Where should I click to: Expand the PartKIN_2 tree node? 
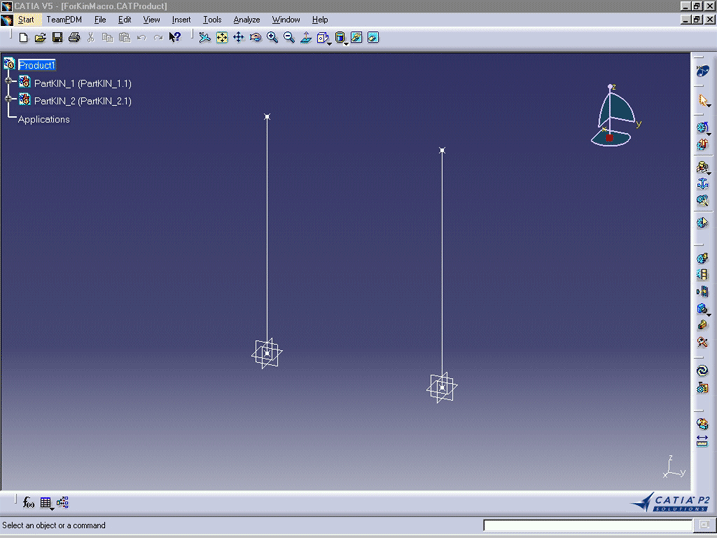[10, 100]
